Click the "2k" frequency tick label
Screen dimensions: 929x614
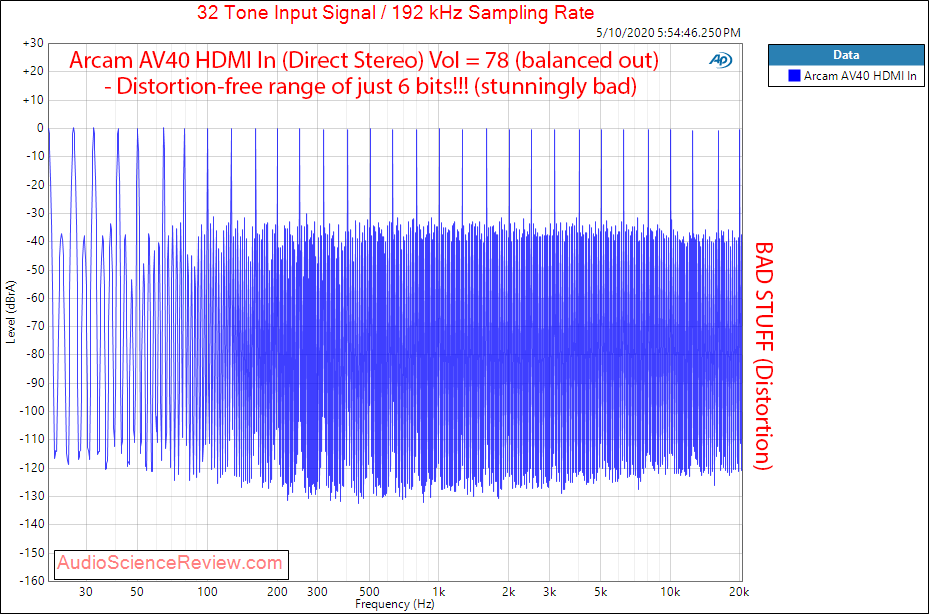(x=508, y=591)
